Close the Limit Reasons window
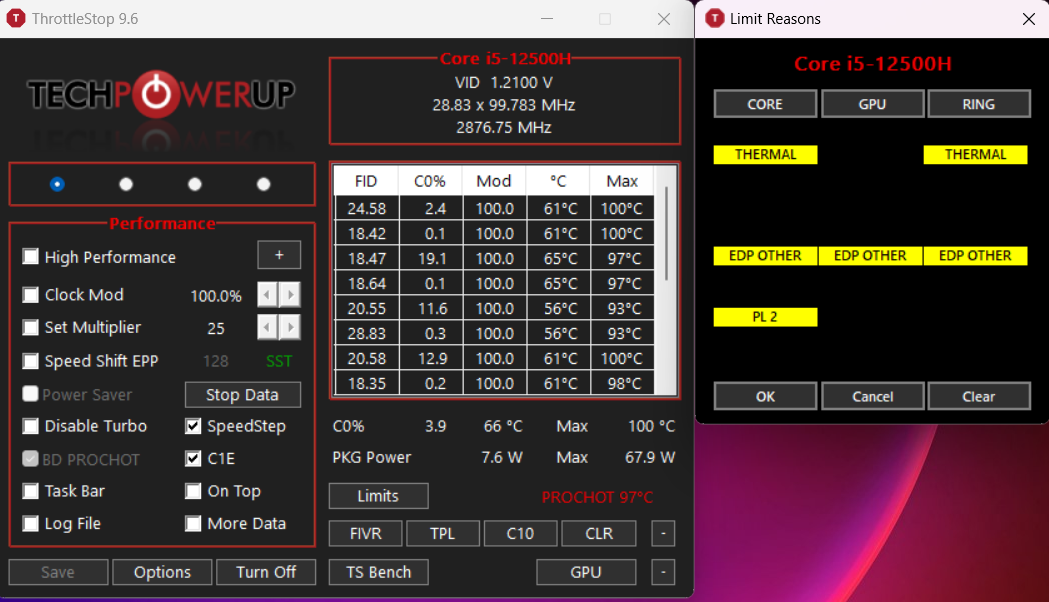 pos(1029,19)
